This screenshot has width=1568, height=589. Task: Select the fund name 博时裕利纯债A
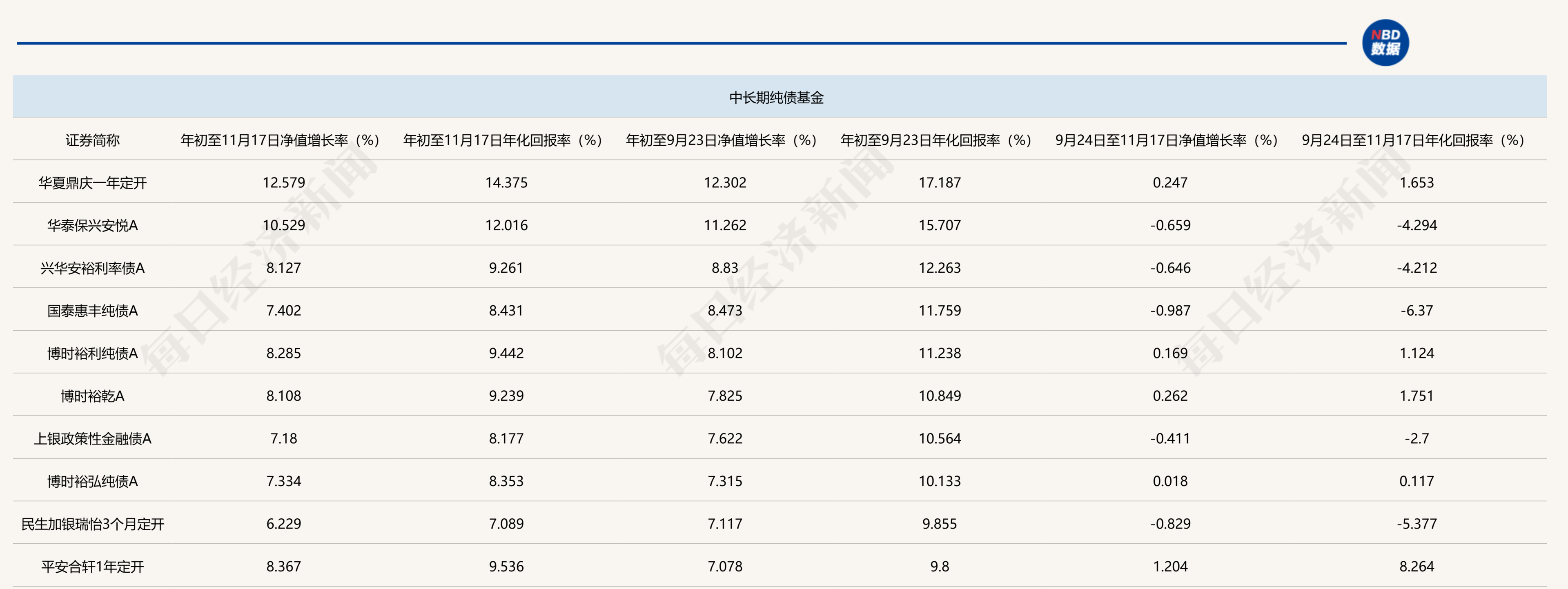(93, 353)
